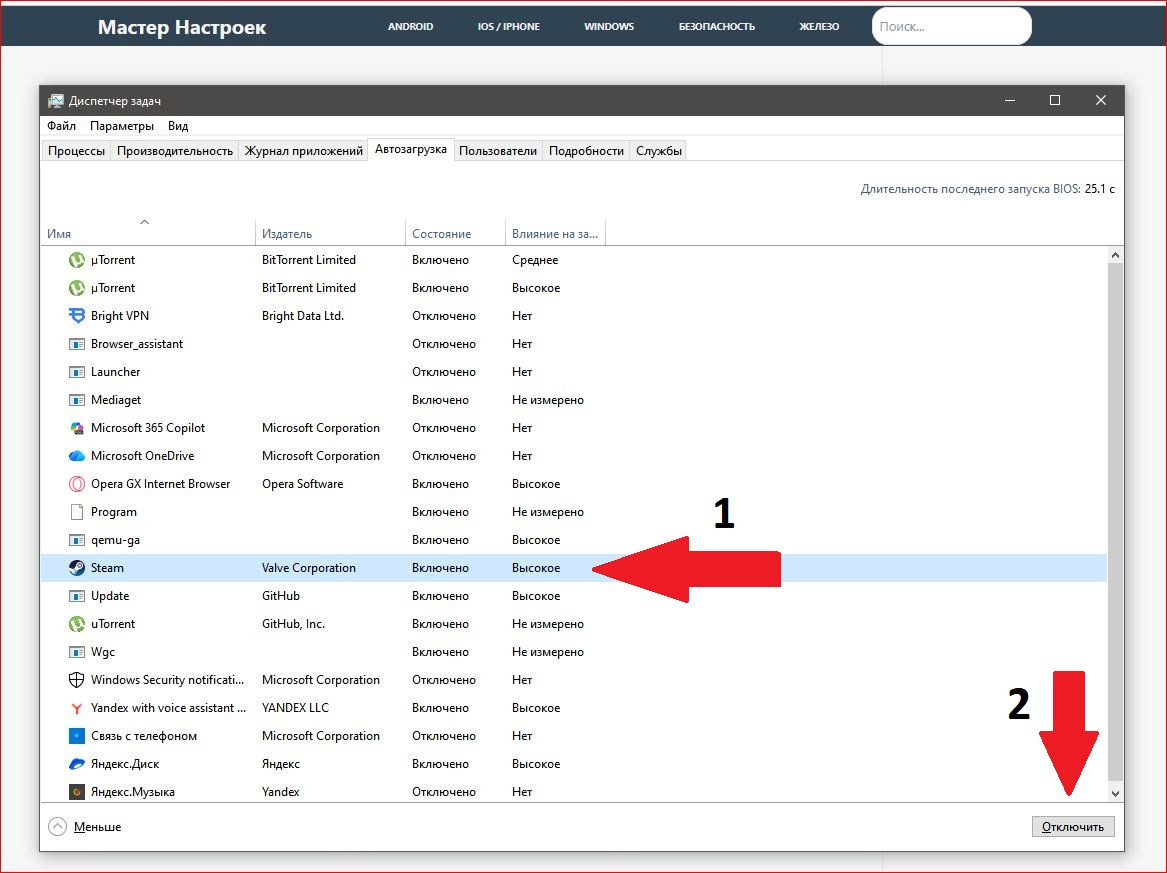The image size is (1167, 873).
Task: Click the µTorrent icon with Высокое impact
Action: tap(77, 288)
